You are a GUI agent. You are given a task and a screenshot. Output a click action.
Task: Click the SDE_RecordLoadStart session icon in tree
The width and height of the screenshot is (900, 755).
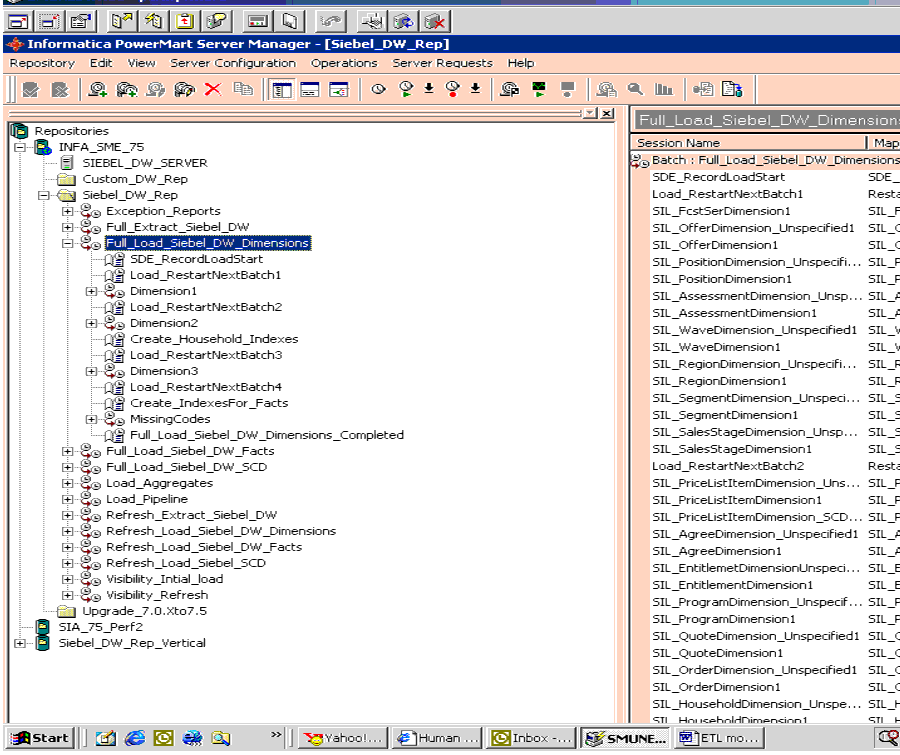114,259
